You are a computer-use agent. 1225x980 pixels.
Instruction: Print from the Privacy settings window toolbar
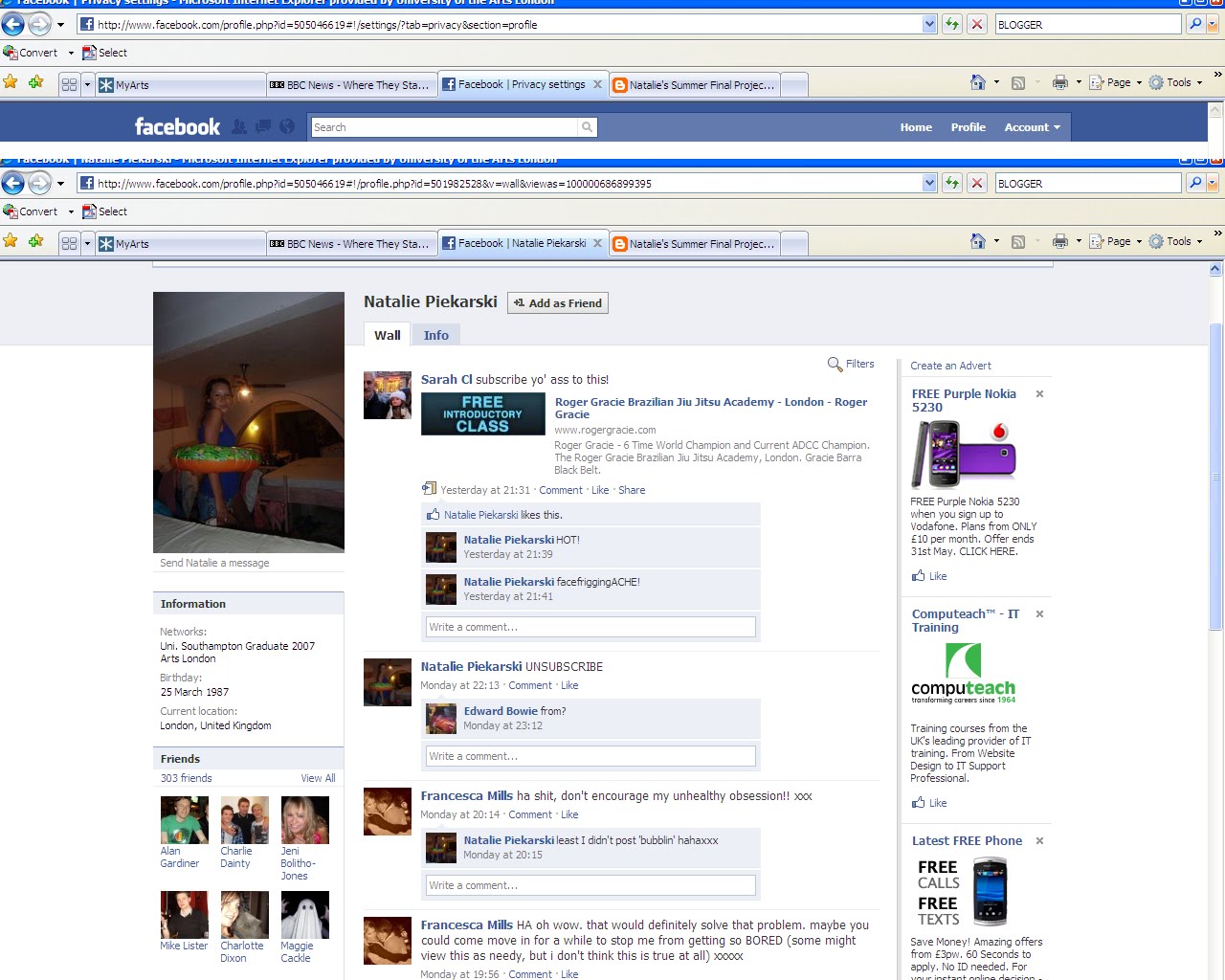point(1060,82)
